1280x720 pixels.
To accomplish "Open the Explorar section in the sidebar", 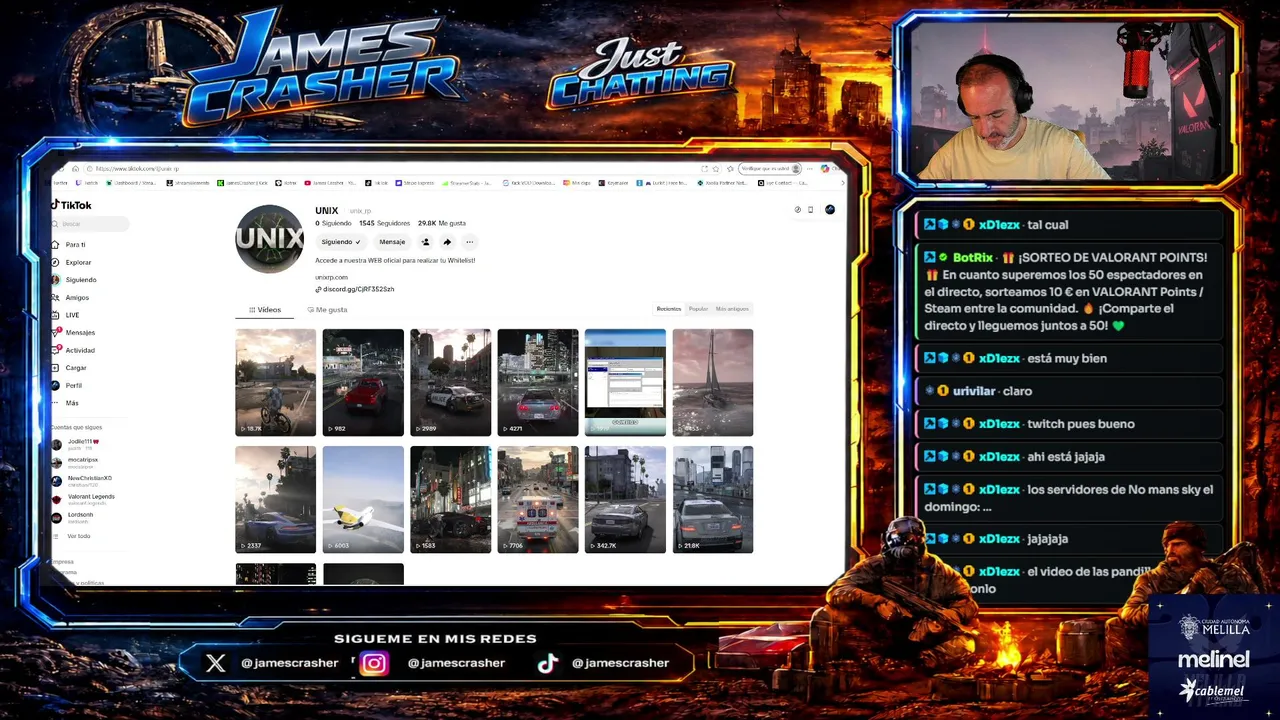I will click(72, 262).
